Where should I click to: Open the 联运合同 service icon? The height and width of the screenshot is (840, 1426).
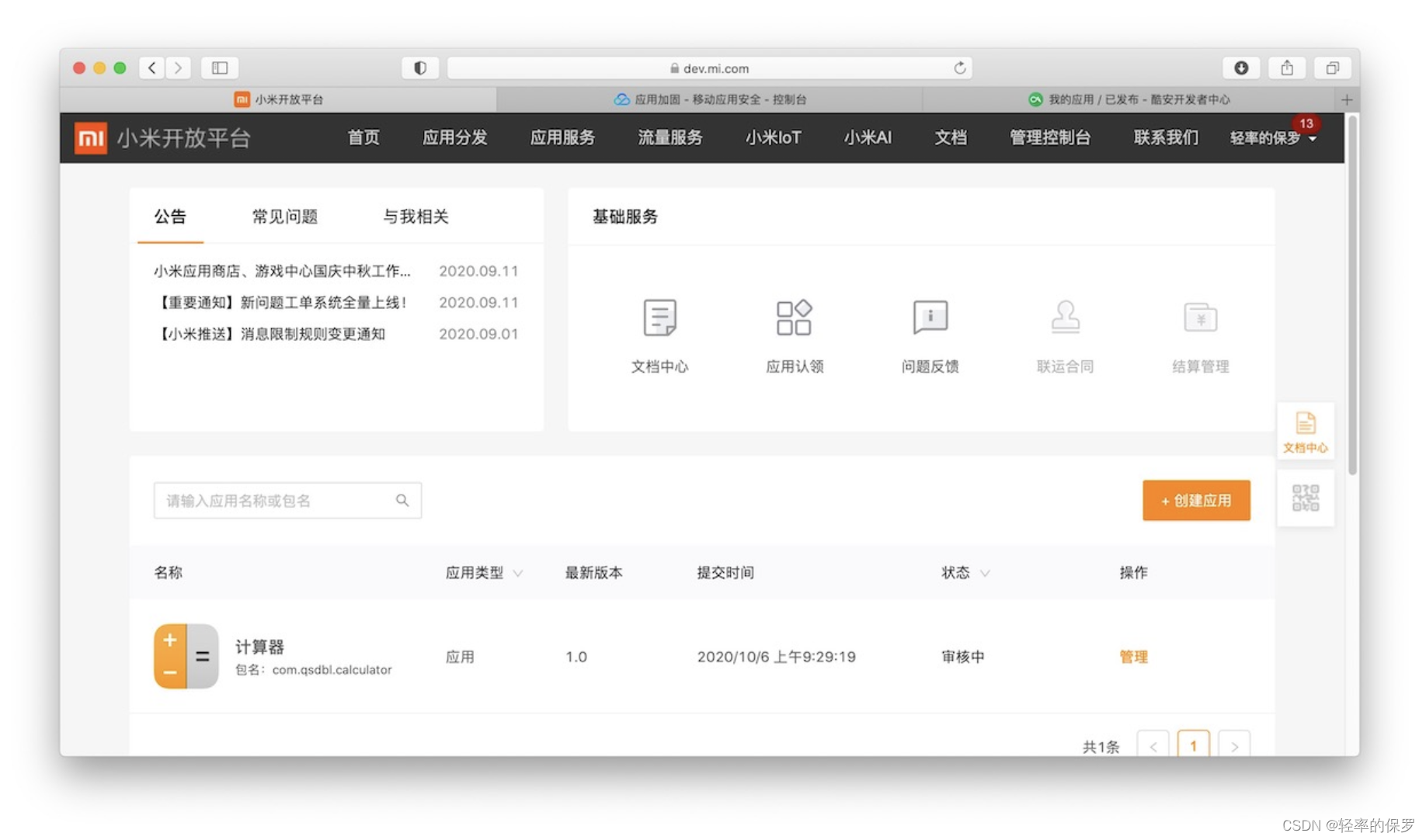(x=1065, y=318)
